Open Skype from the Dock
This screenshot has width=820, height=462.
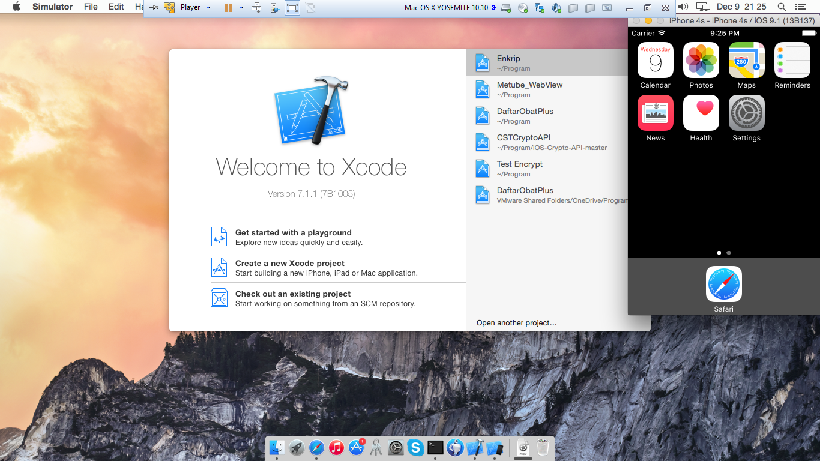tap(416, 448)
